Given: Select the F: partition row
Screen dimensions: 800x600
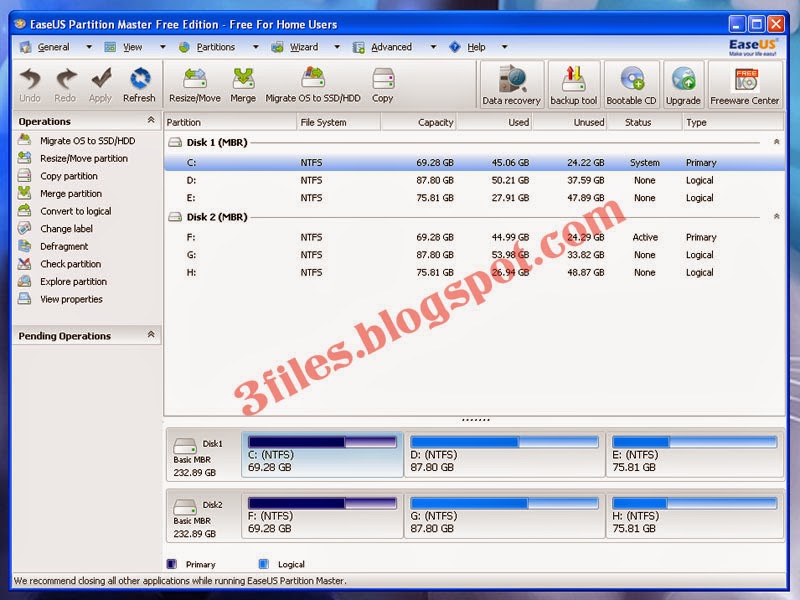Looking at the screenshot, I should point(474,237).
